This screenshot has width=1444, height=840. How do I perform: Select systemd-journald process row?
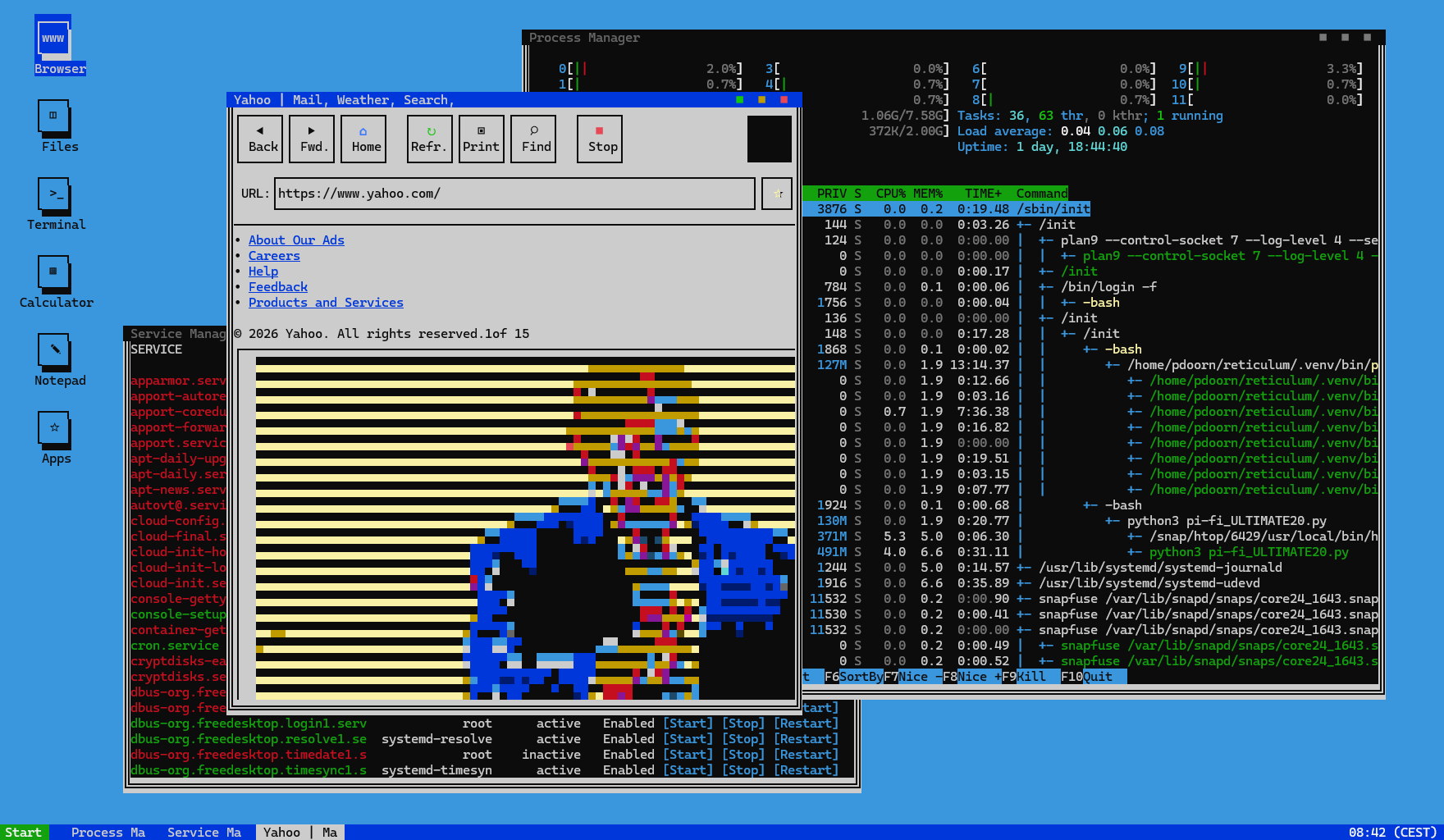(1090, 568)
